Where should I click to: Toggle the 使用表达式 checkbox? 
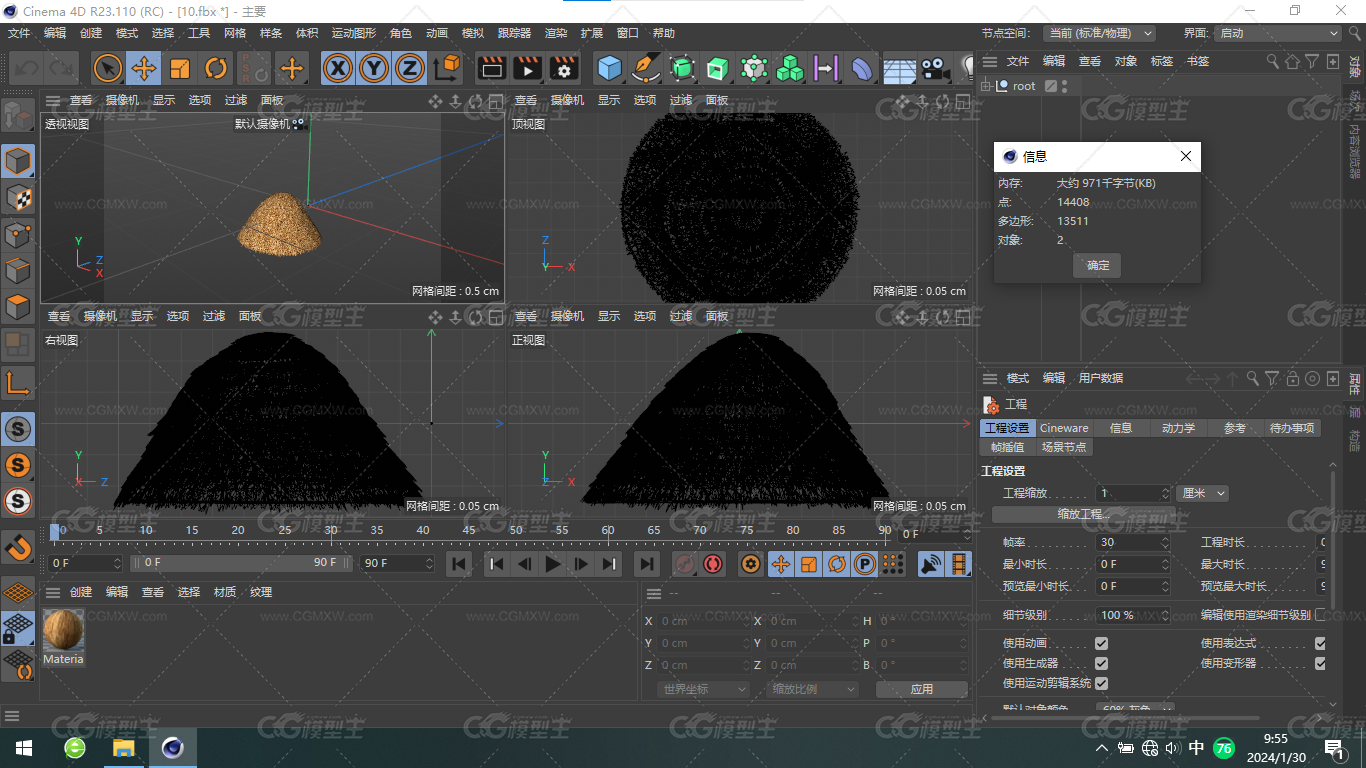(x=1320, y=643)
